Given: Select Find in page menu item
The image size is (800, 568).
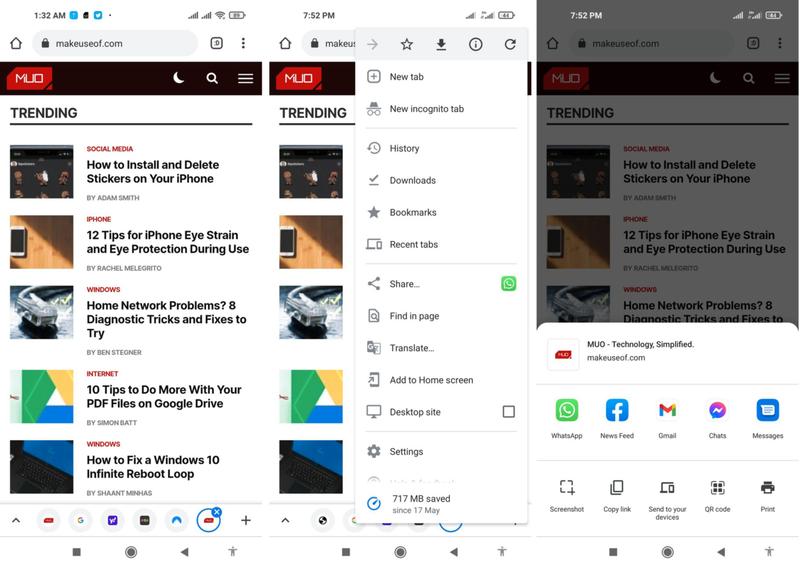Looking at the screenshot, I should 441,316.
